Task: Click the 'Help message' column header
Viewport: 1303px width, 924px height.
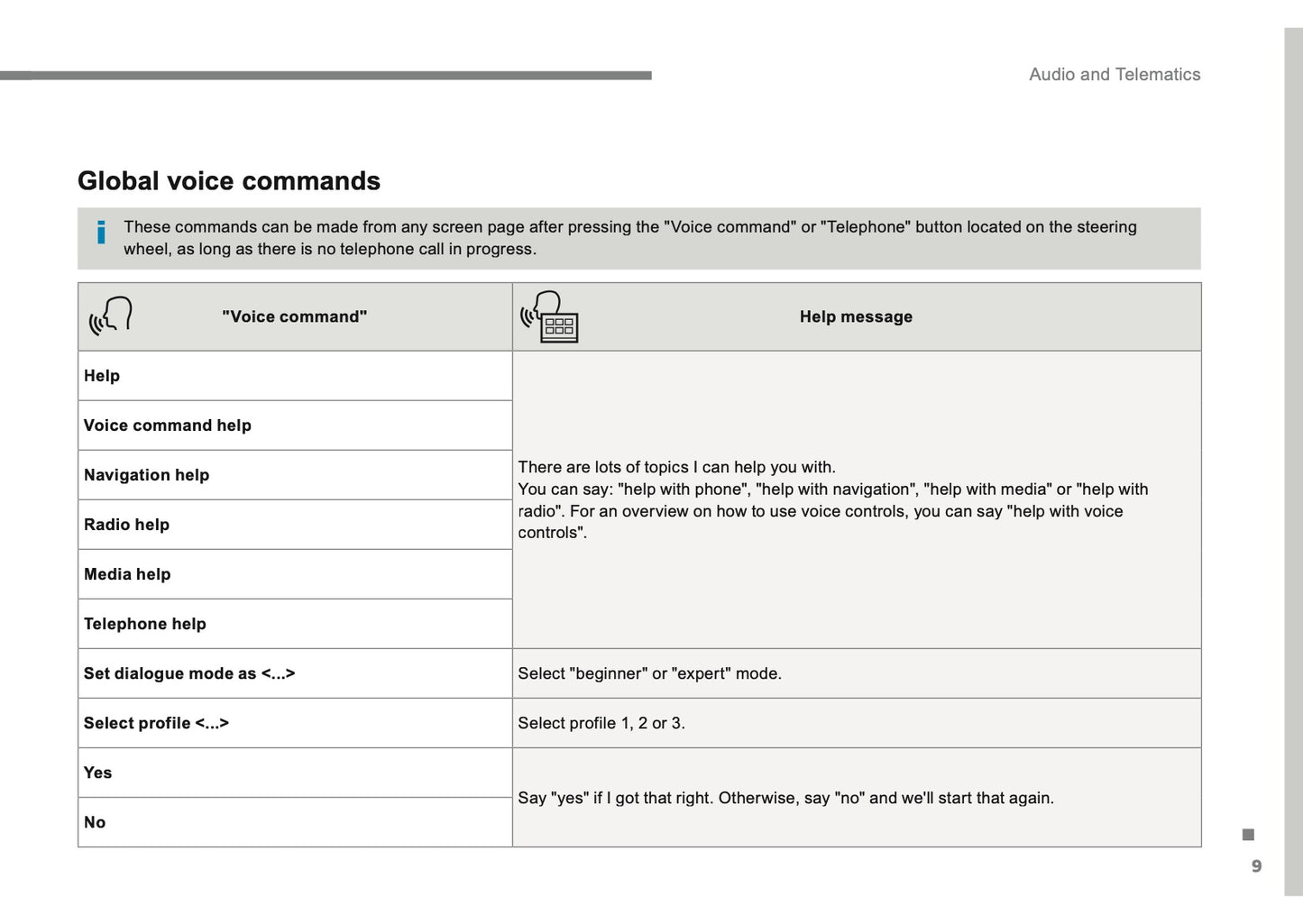Action: pyautogui.click(x=856, y=316)
